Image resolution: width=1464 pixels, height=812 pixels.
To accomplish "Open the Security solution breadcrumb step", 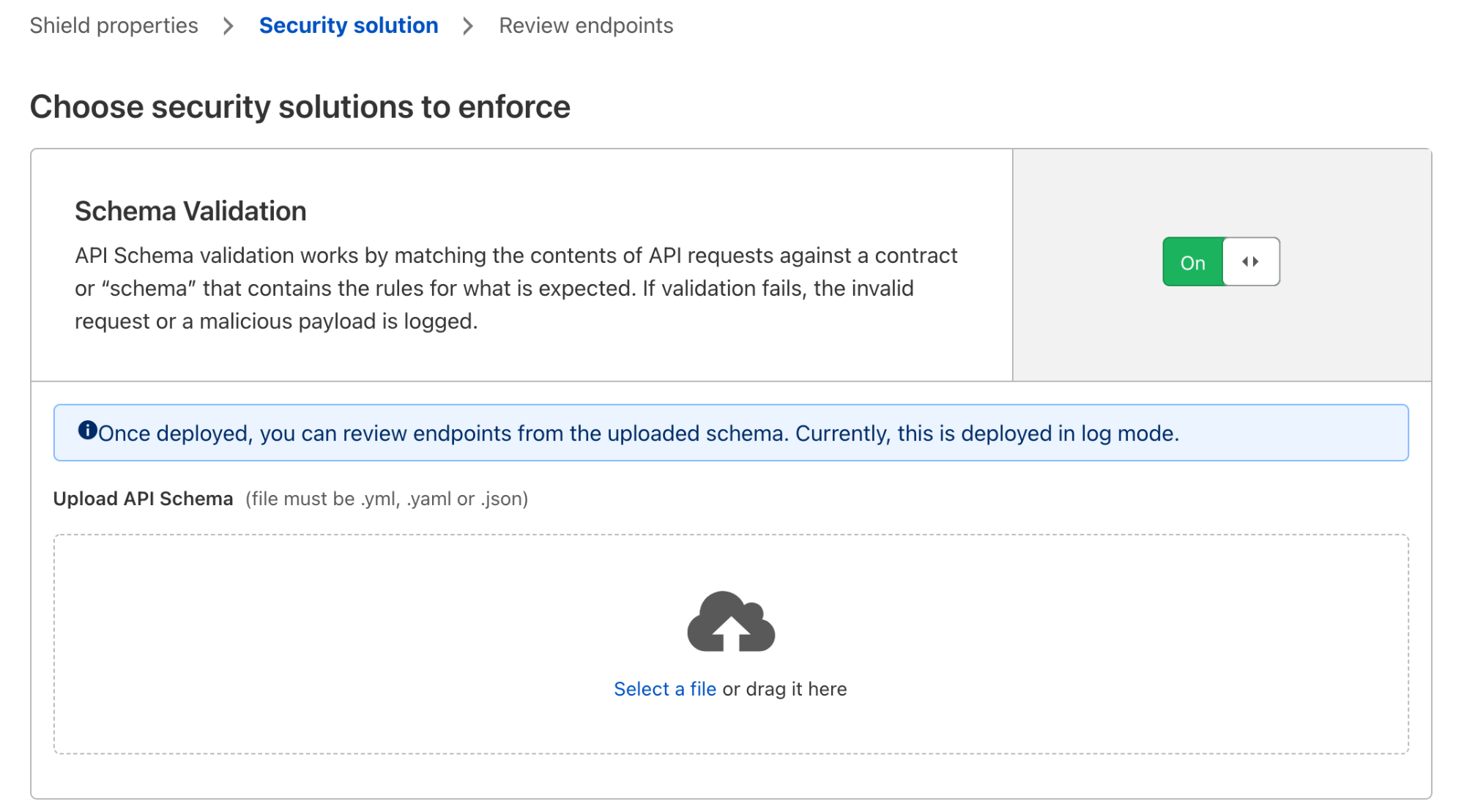I will click(348, 26).
